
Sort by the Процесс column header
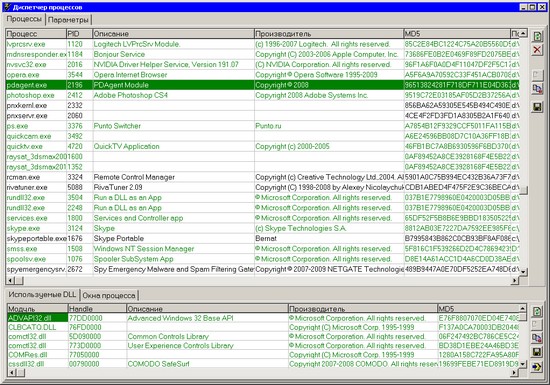pyautogui.click(x=36, y=34)
